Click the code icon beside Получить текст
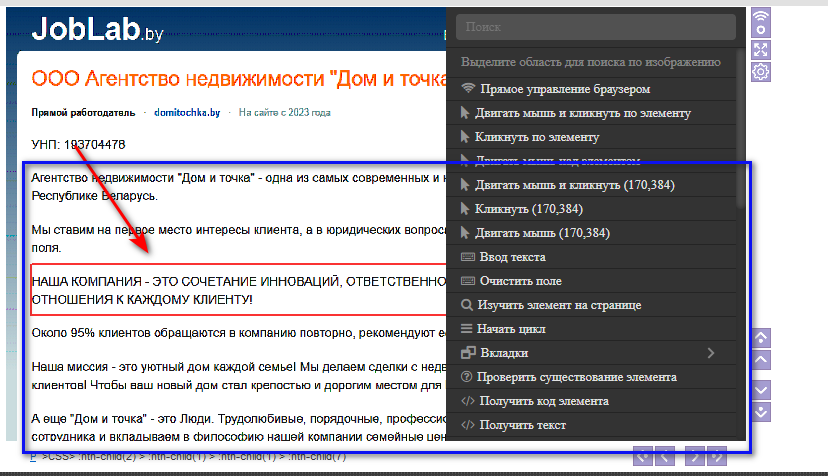Screen dimensions: 828x476 click(468, 425)
